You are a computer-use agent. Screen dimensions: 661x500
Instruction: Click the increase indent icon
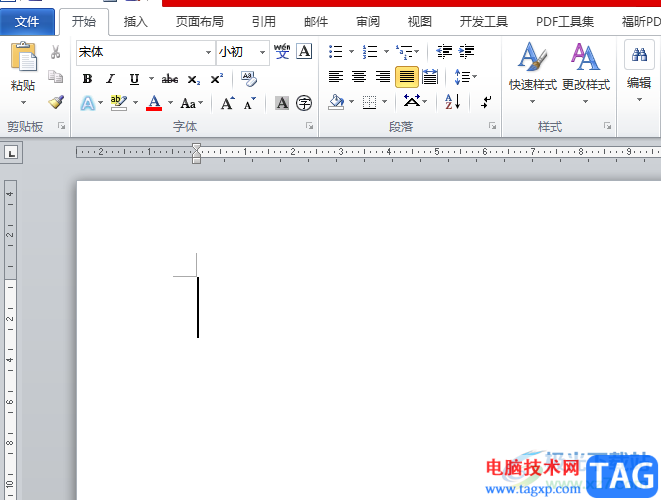(467, 51)
